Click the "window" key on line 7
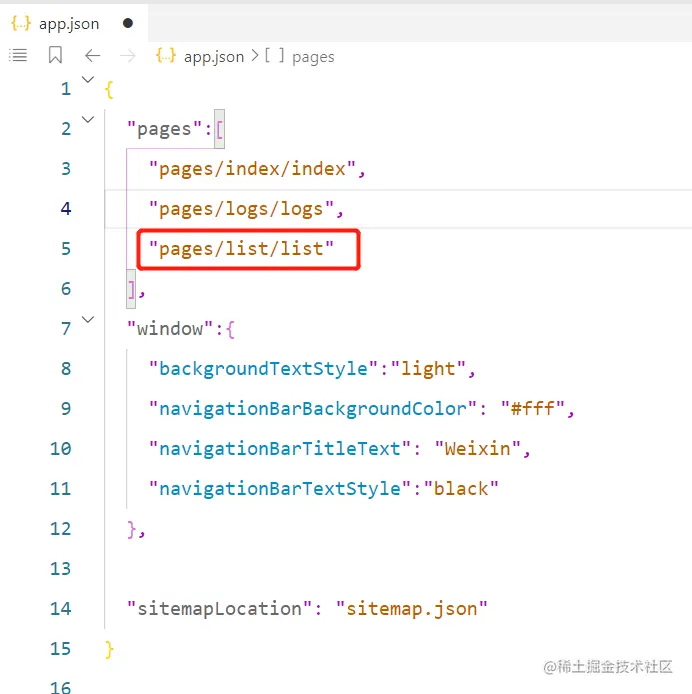Screen dimensions: 692x694 (x=170, y=329)
